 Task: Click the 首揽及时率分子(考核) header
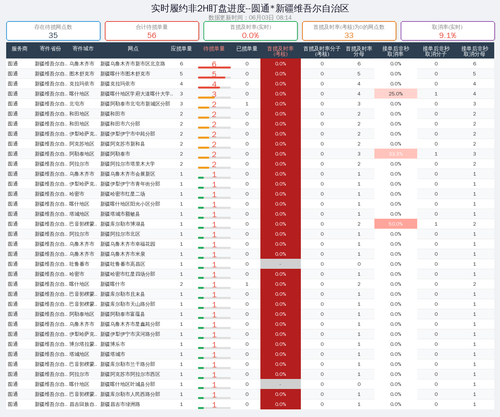pos(322,51)
